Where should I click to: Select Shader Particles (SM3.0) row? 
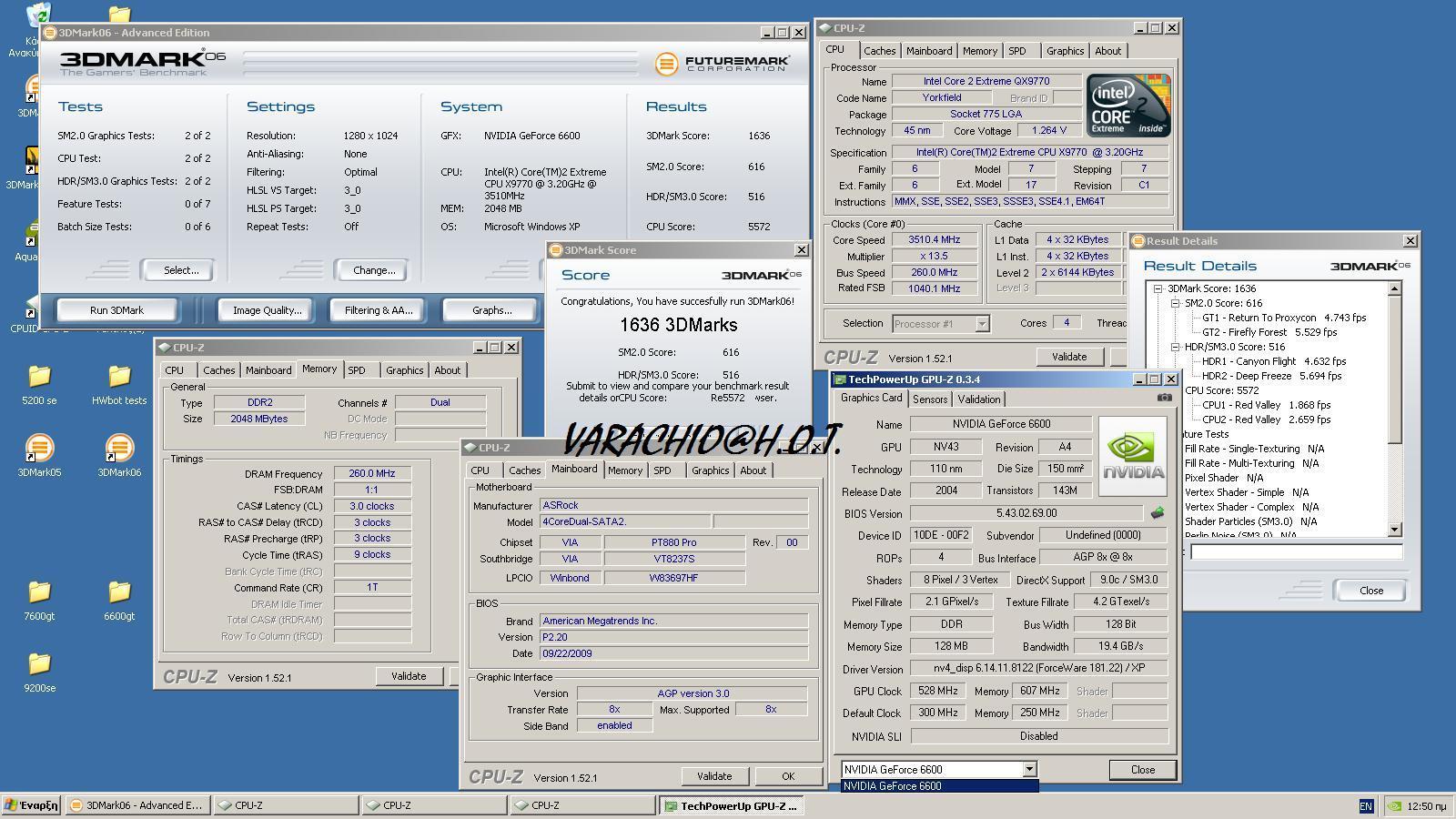1250,521
